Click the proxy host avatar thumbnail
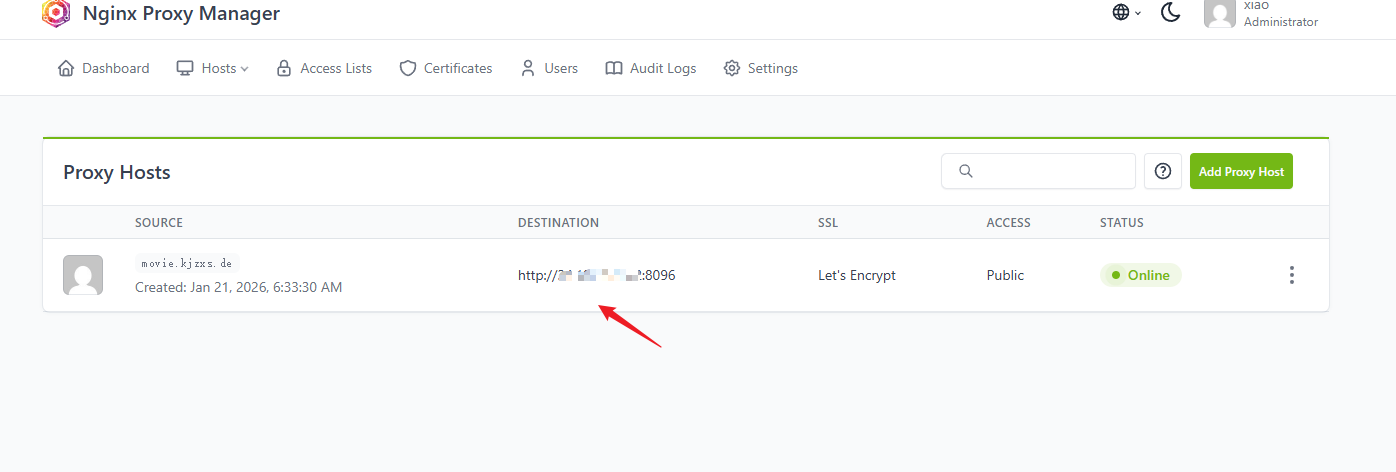The height and width of the screenshot is (472, 1396). pos(83,275)
